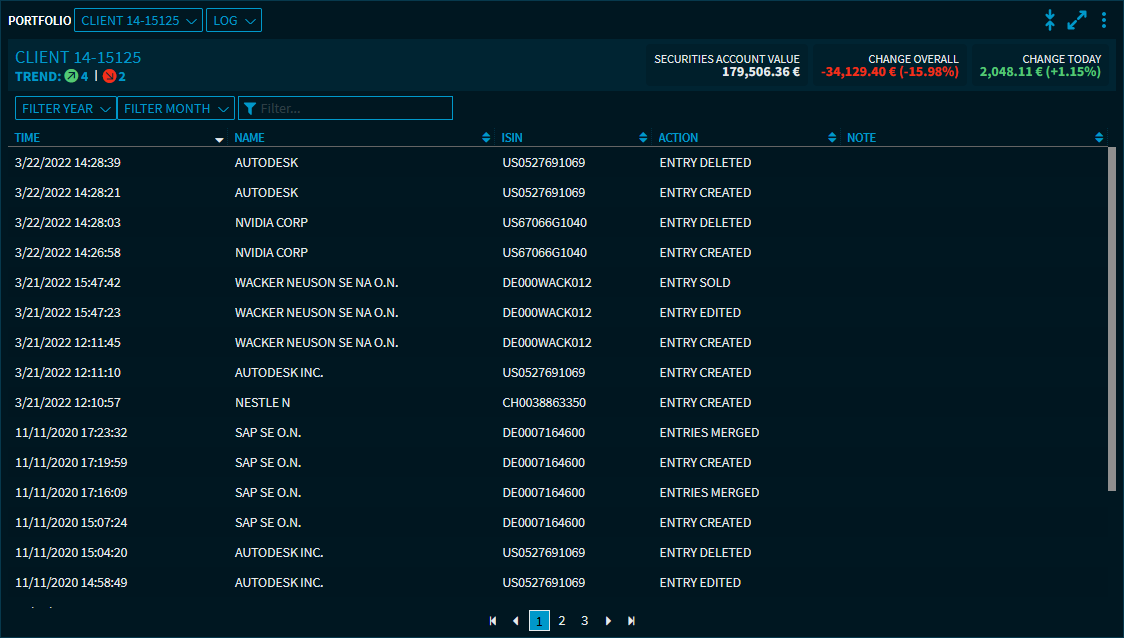This screenshot has width=1124, height=638.
Task: Click the red downward trend icon
Action: tap(109, 76)
